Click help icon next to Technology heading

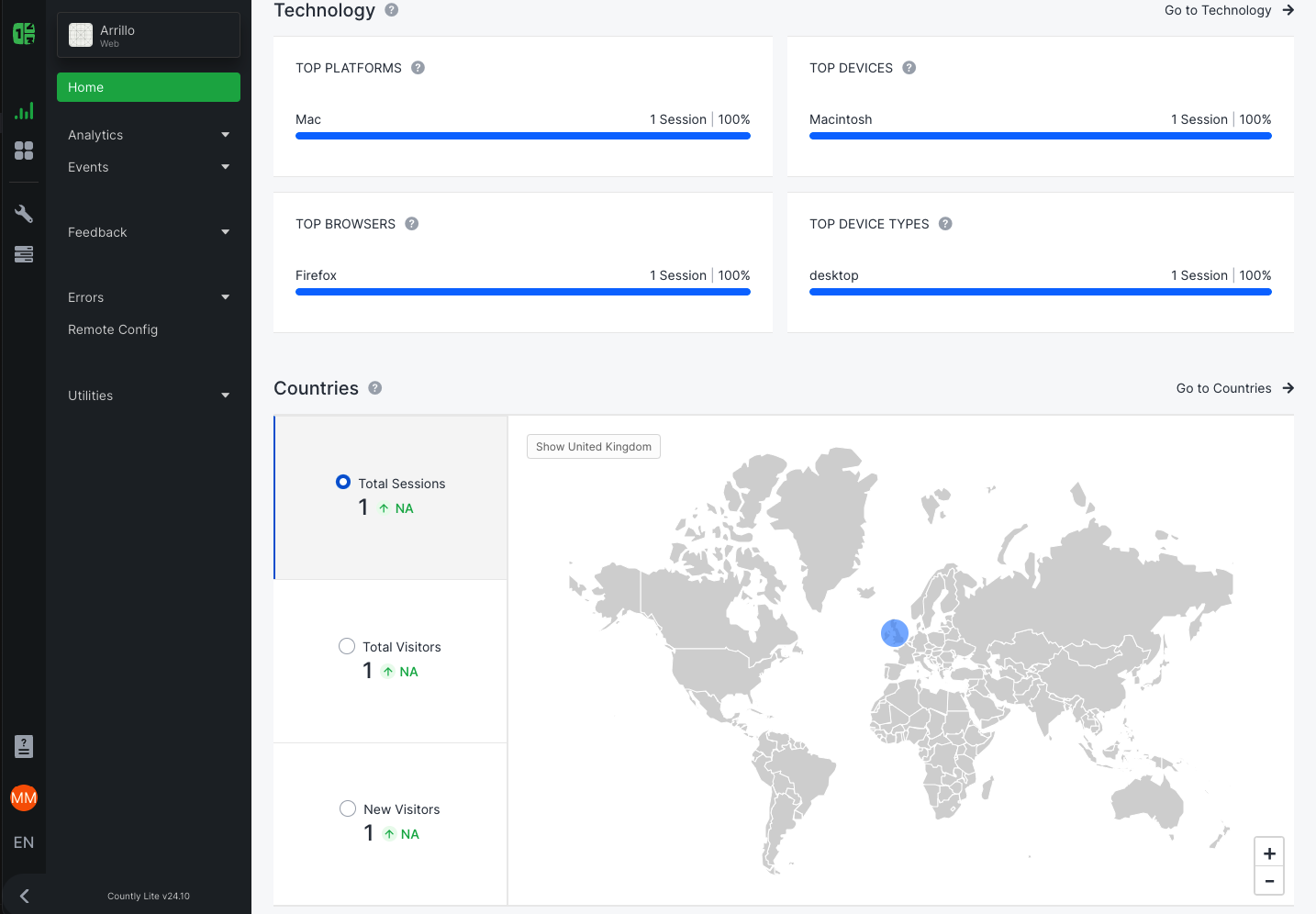392,10
